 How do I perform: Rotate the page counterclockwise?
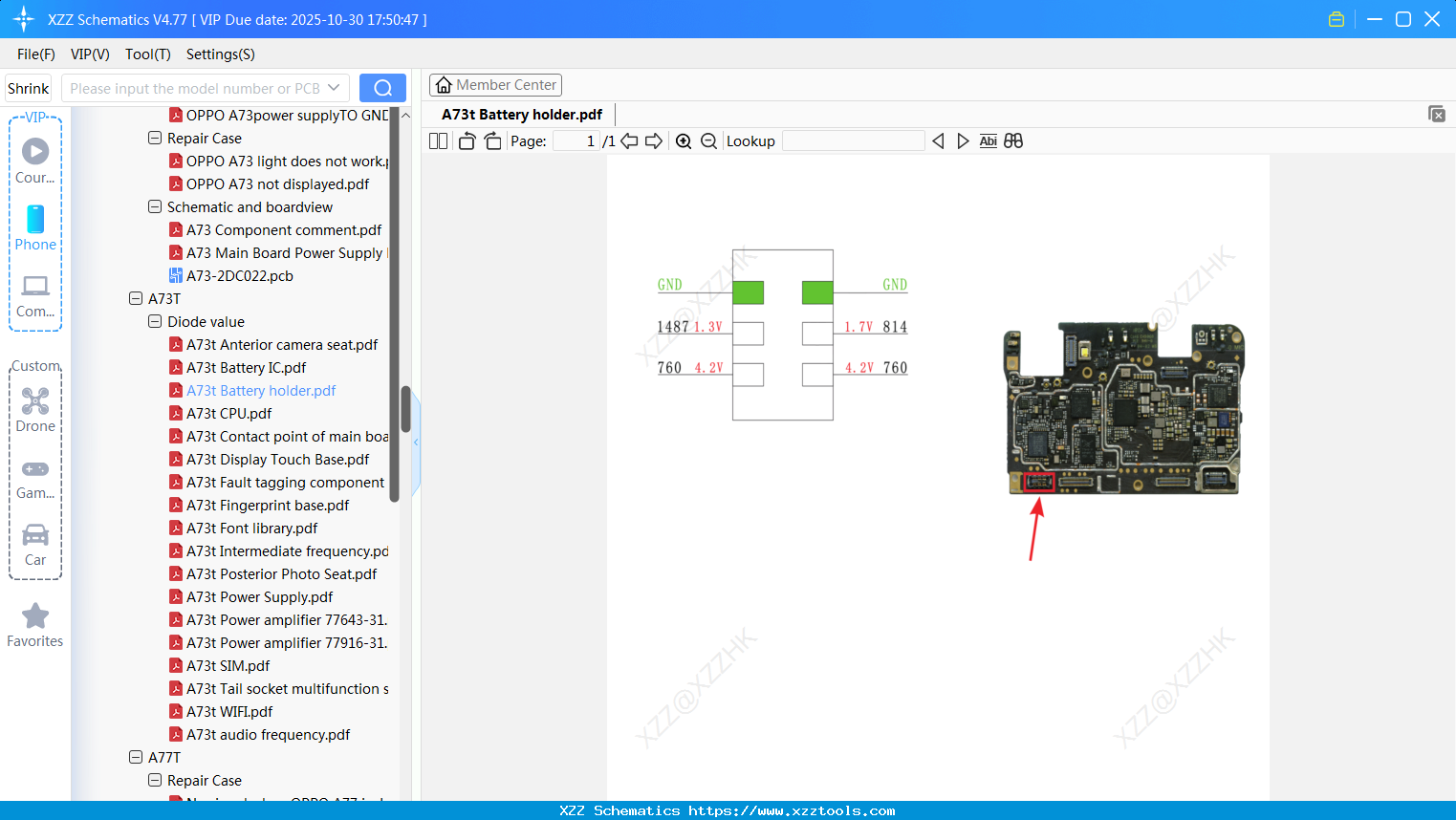(467, 141)
